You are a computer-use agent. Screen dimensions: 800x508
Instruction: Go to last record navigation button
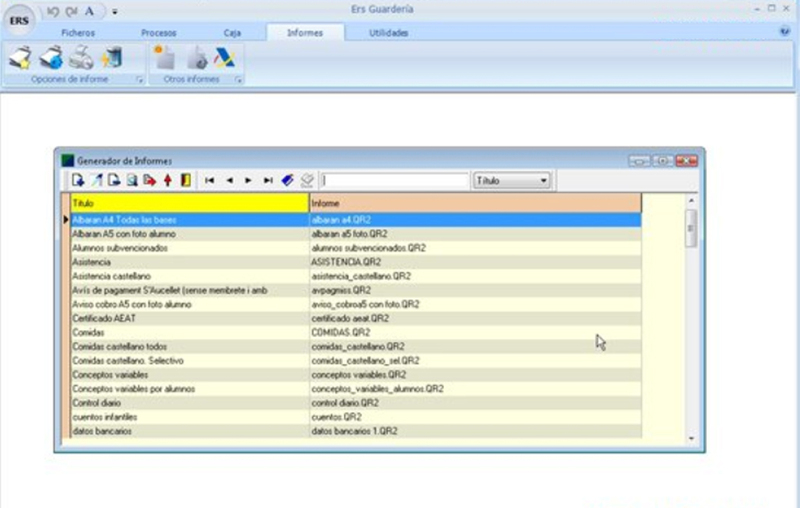[x=268, y=180]
